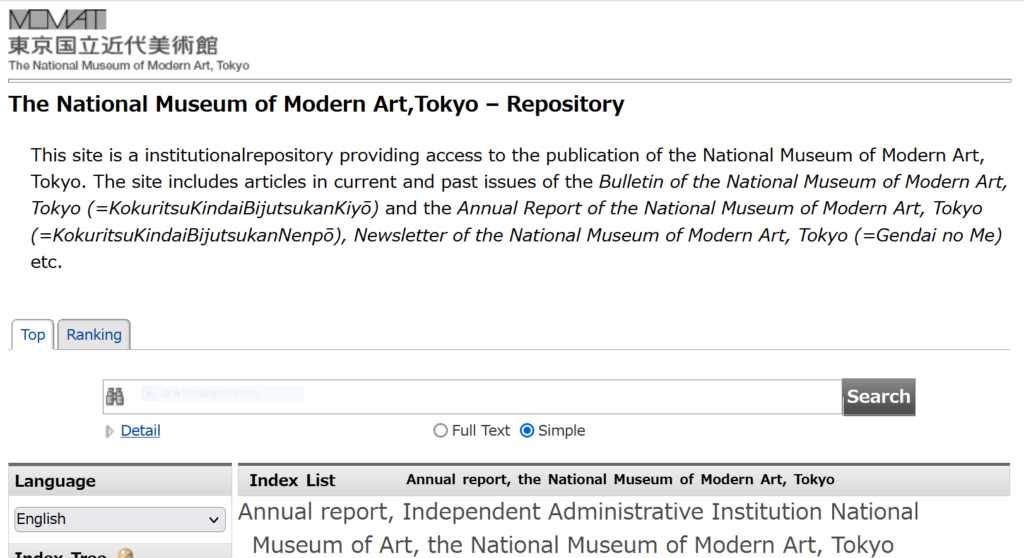Click the MOMAT logo at top
The height and width of the screenshot is (558, 1024).
click(x=57, y=20)
